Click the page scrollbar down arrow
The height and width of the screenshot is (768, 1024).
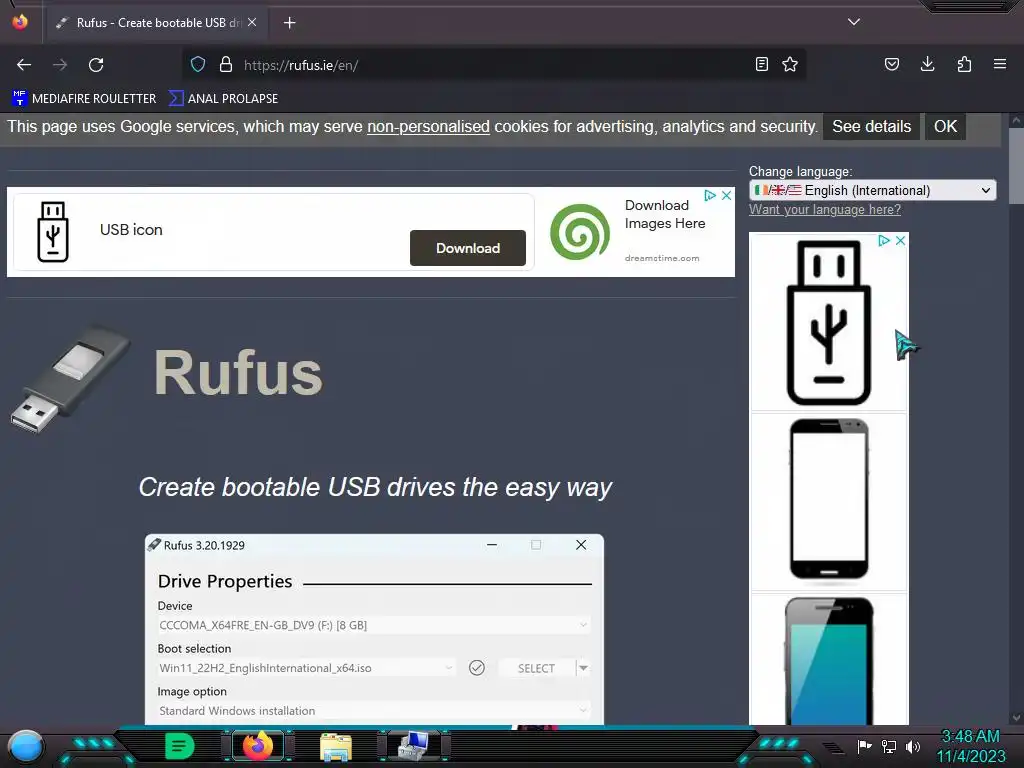coord(1016,718)
